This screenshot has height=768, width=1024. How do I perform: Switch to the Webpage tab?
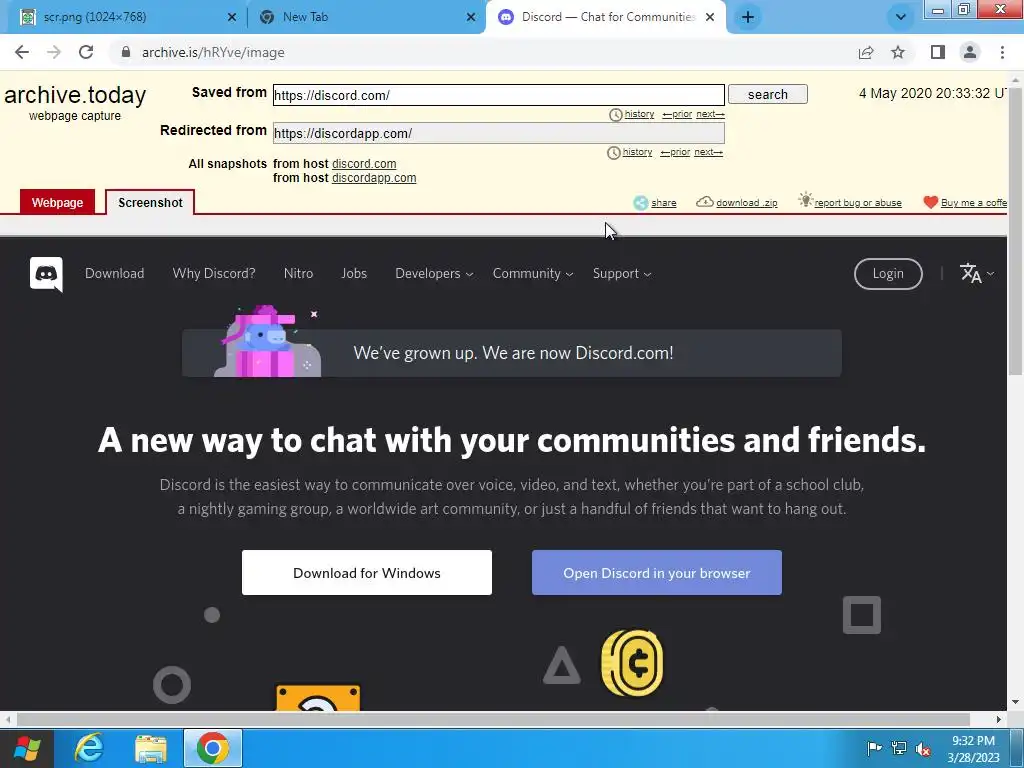57,202
